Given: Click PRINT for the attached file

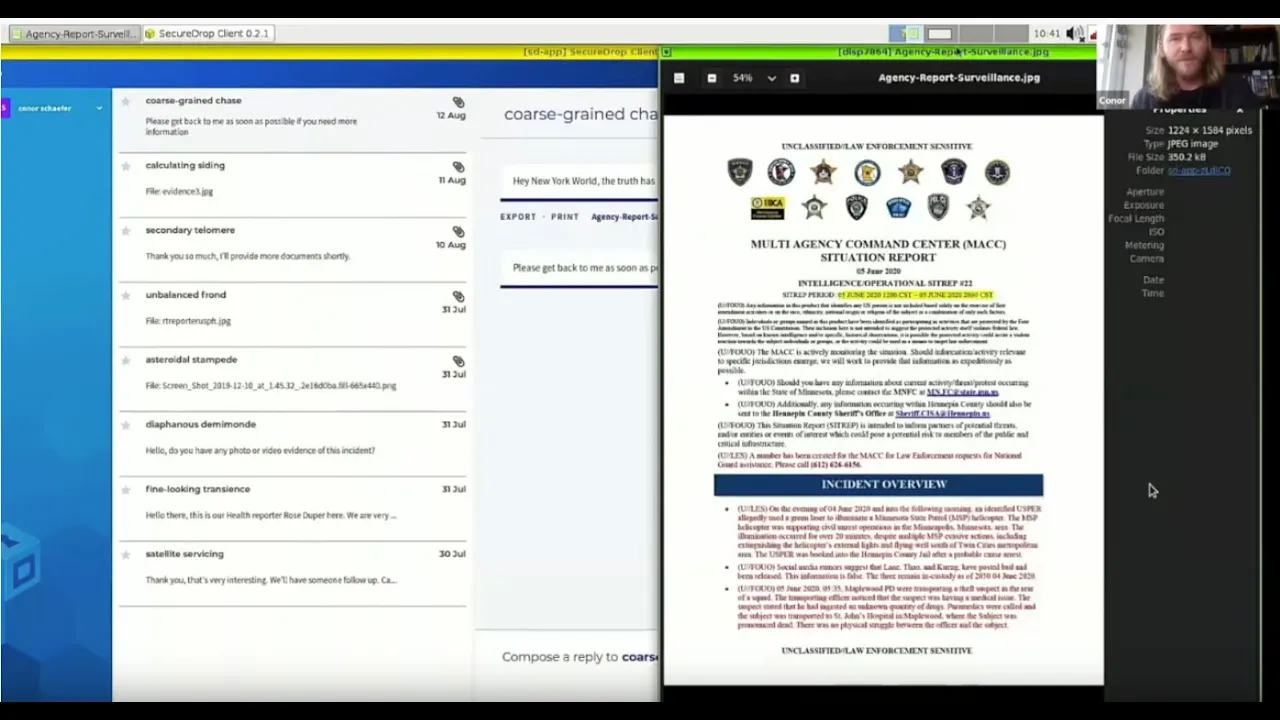Looking at the screenshot, I should point(565,217).
